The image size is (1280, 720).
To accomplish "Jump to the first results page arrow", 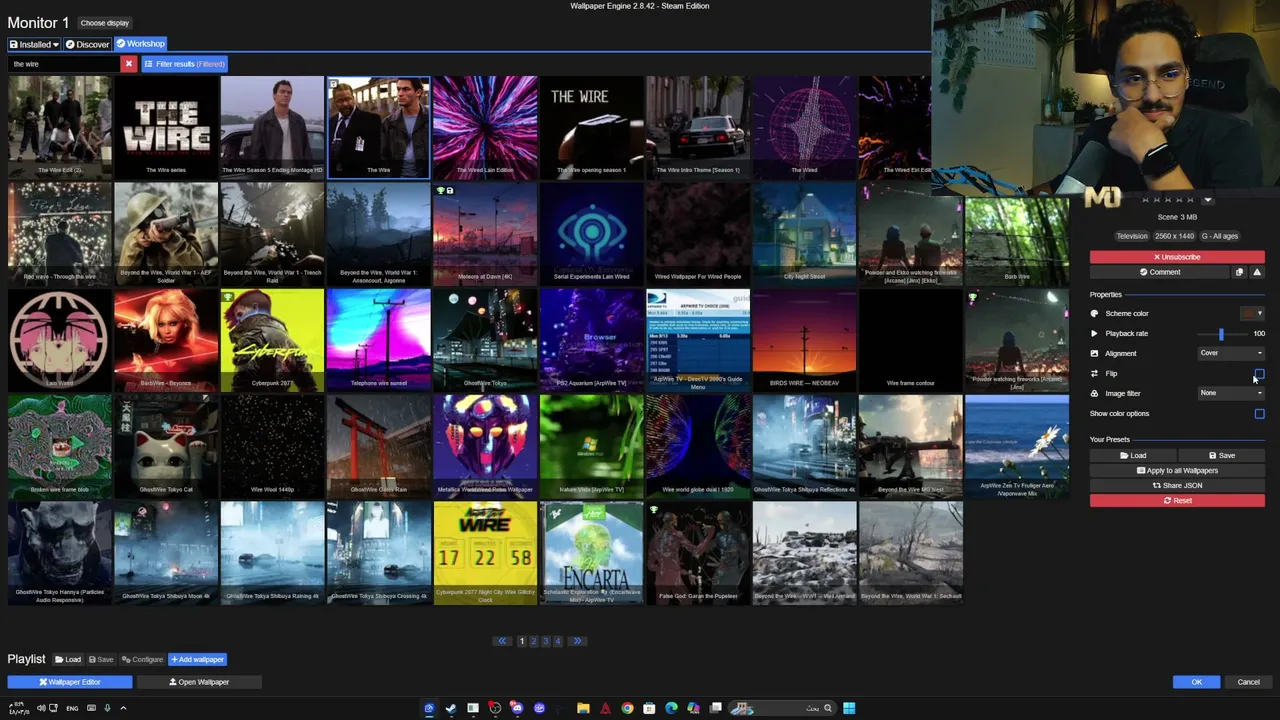I will pos(502,641).
